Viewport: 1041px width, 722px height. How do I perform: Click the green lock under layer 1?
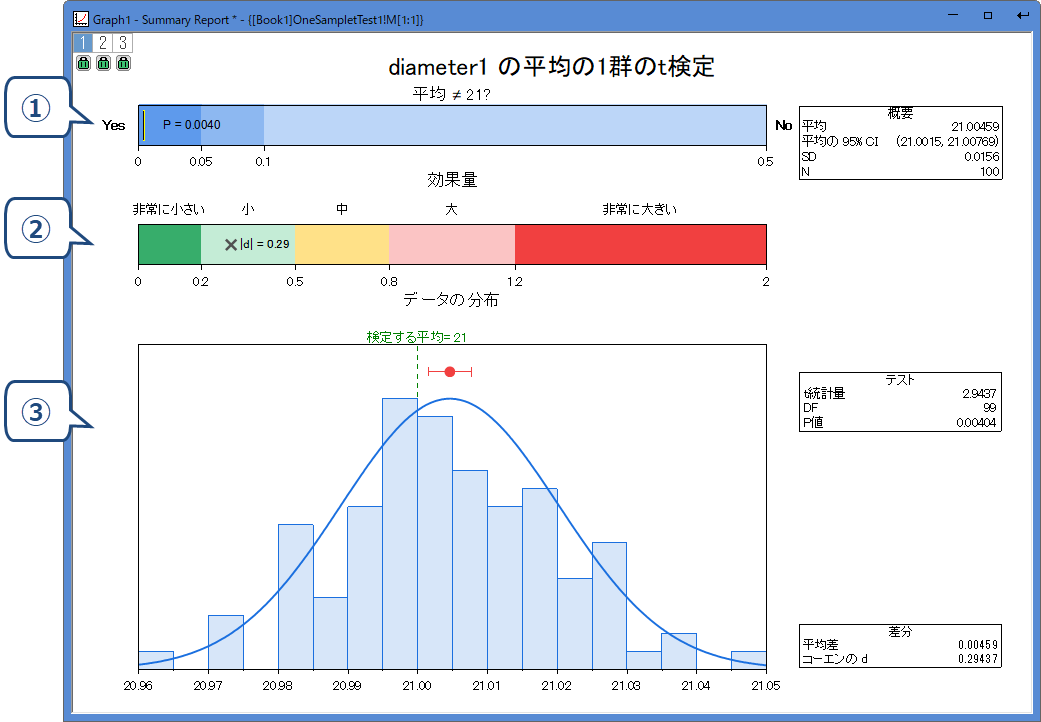(84, 63)
